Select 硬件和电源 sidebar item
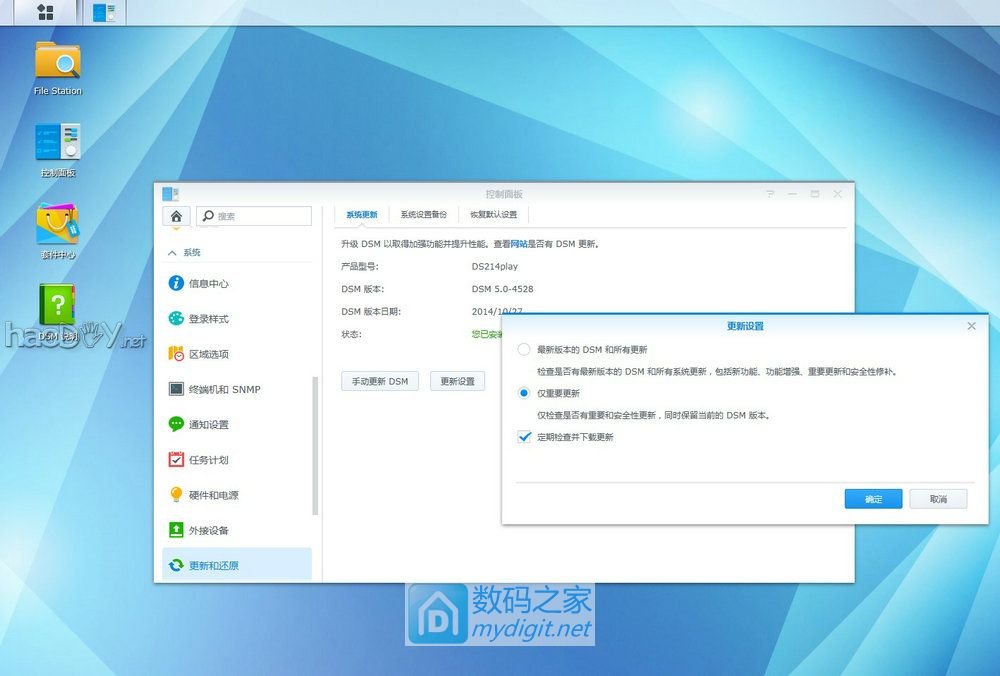Screen dimensions: 1000x676 [213, 495]
